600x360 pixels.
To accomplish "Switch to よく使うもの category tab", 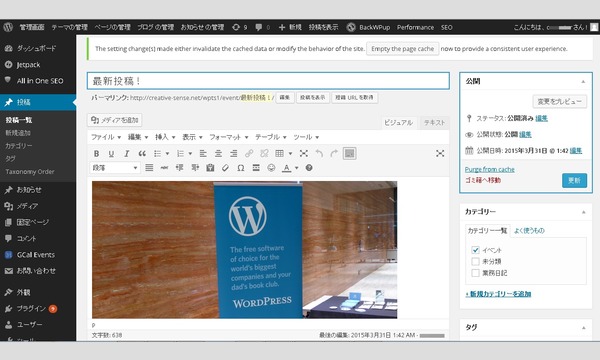I will (x=529, y=230).
